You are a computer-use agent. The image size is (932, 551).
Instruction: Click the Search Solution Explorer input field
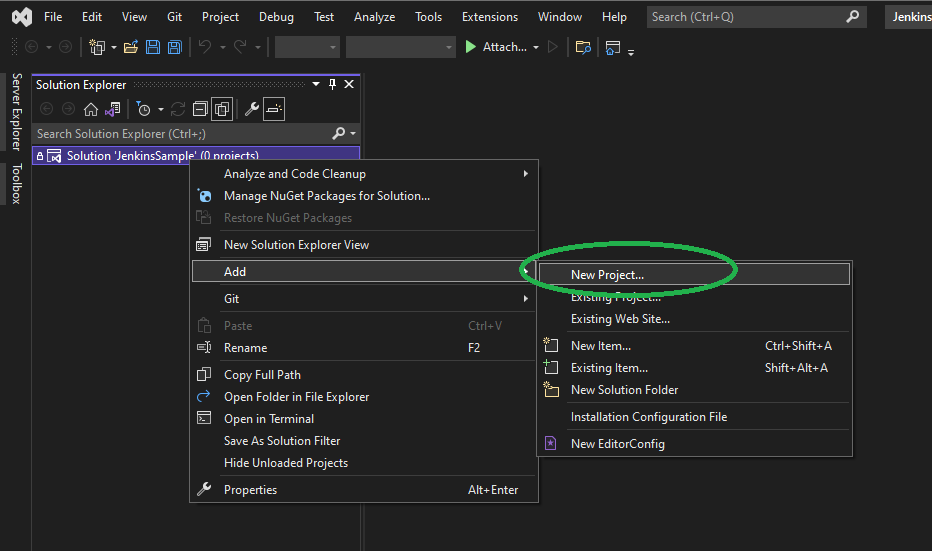pyautogui.click(x=181, y=134)
